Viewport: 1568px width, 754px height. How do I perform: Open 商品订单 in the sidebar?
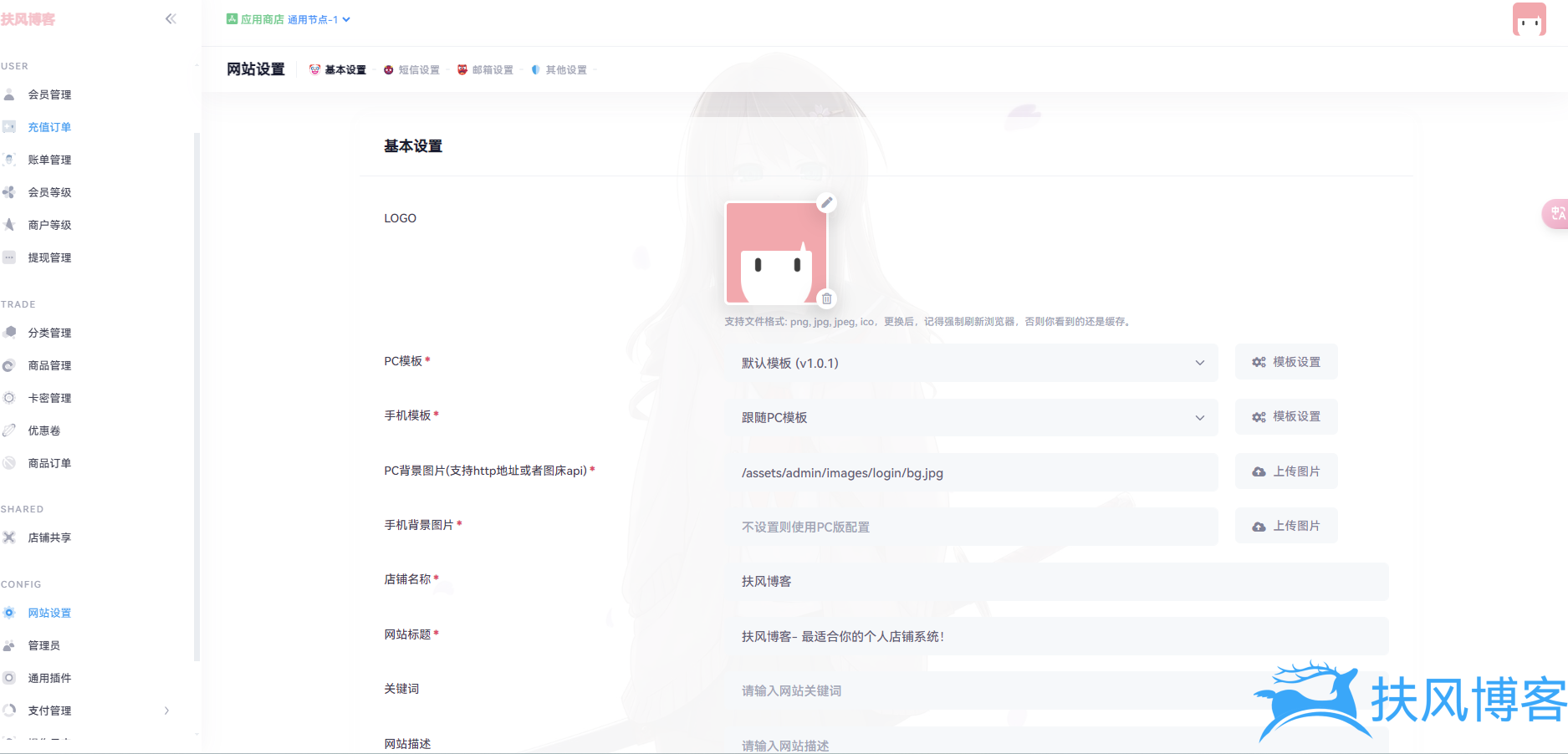49,463
